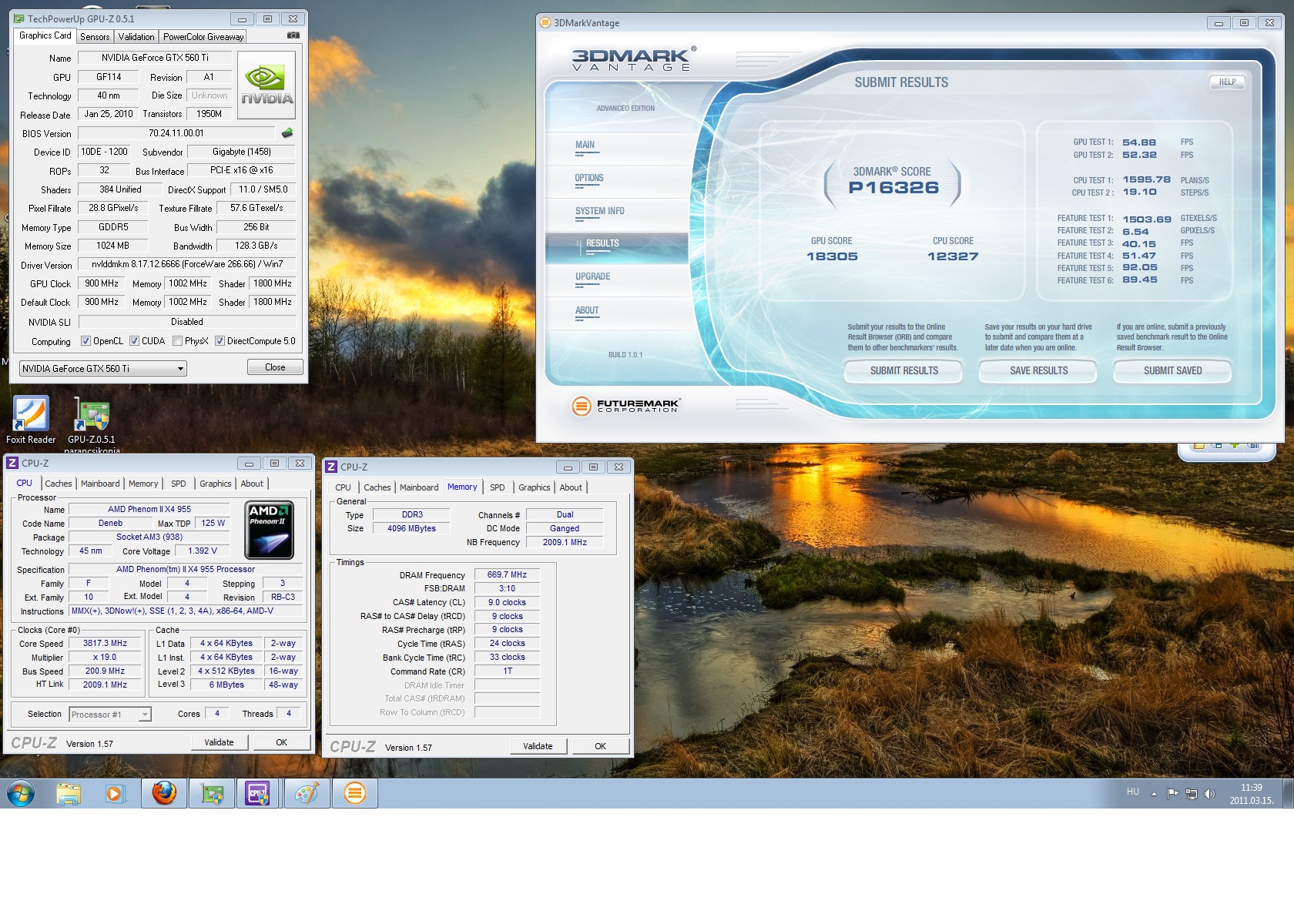Switch to GPU-Z via its taskbar button

[x=212, y=793]
